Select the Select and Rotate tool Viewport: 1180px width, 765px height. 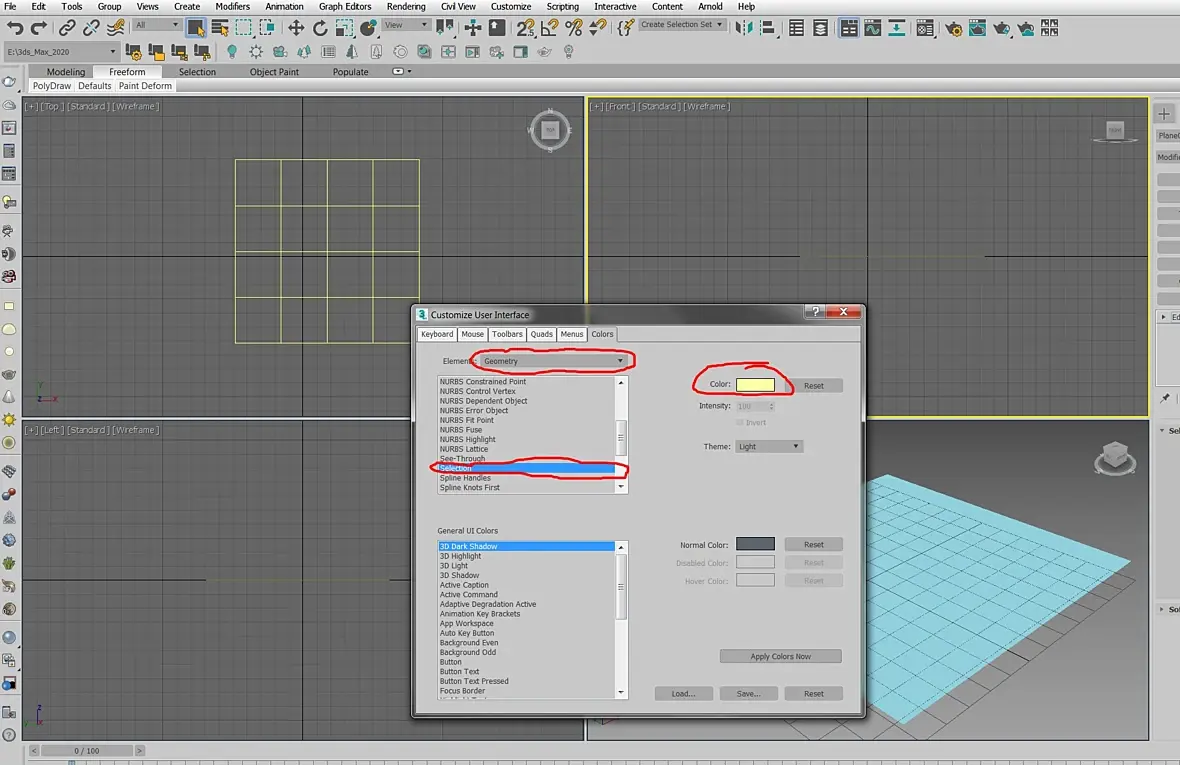click(x=320, y=28)
